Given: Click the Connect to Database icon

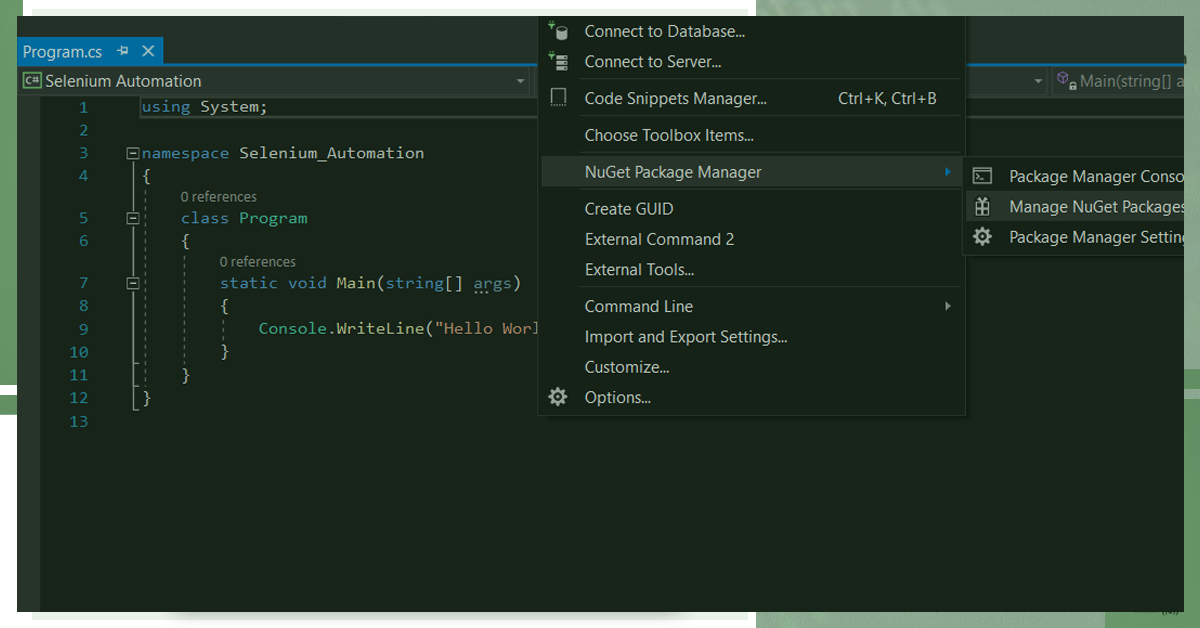Looking at the screenshot, I should (558, 31).
